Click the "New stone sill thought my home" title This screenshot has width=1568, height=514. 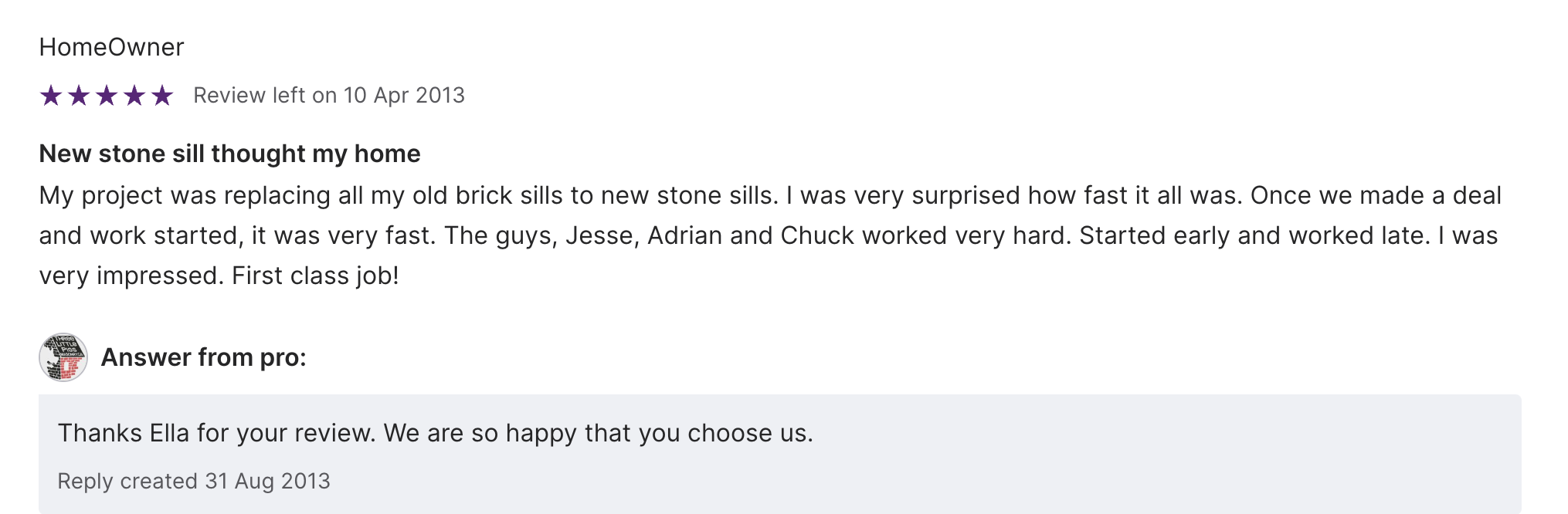[229, 154]
